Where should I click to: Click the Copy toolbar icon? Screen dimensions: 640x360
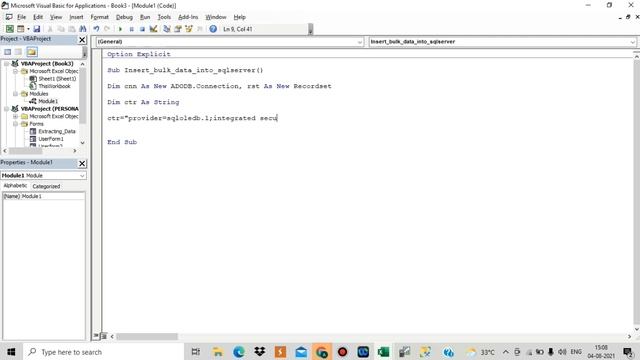[61, 29]
